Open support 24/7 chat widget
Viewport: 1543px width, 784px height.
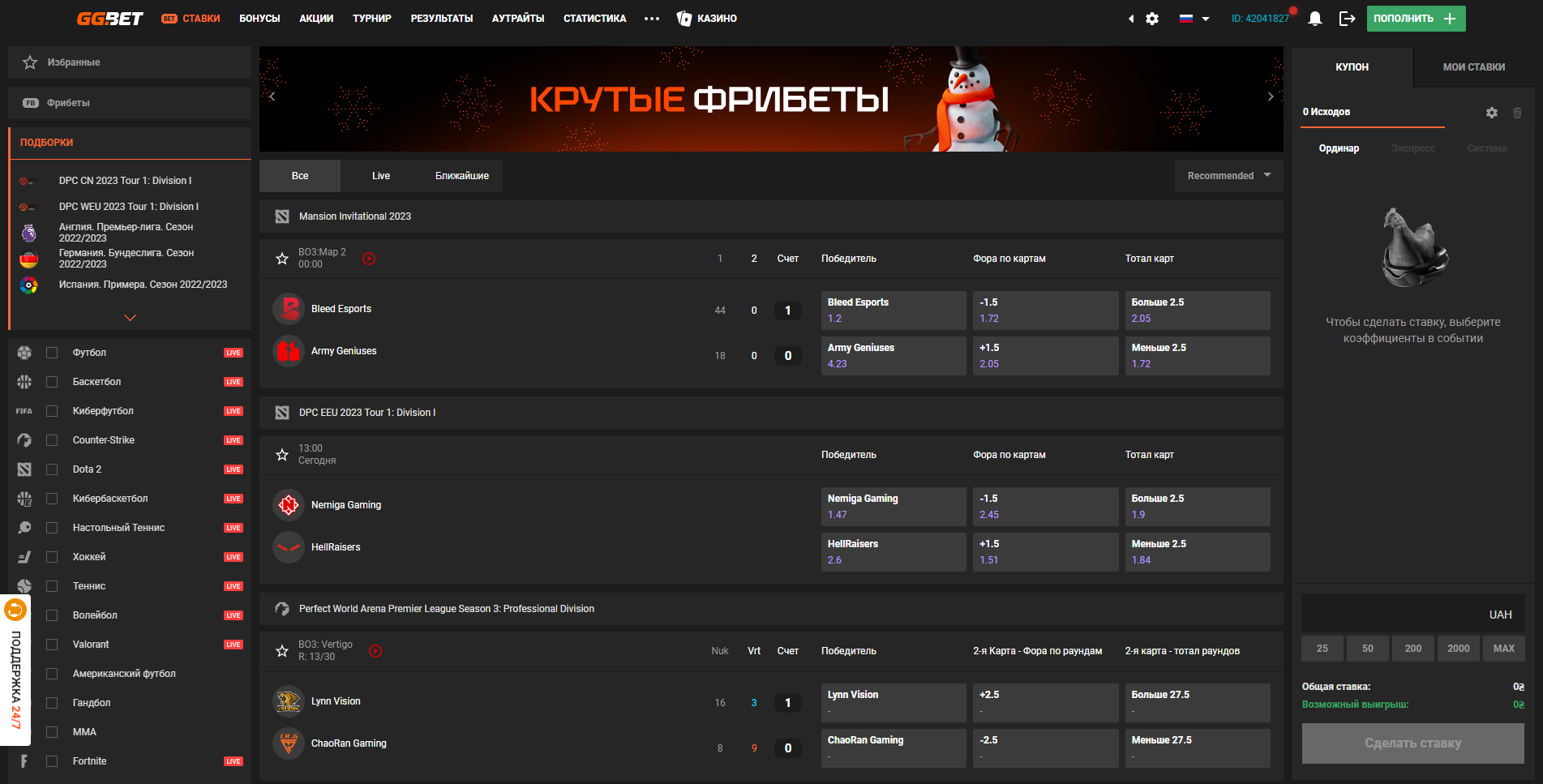[x=15, y=670]
